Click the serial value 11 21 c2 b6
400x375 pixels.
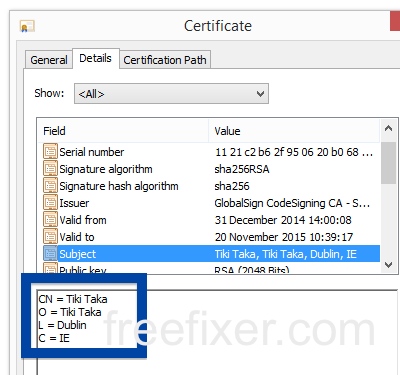click(294, 152)
